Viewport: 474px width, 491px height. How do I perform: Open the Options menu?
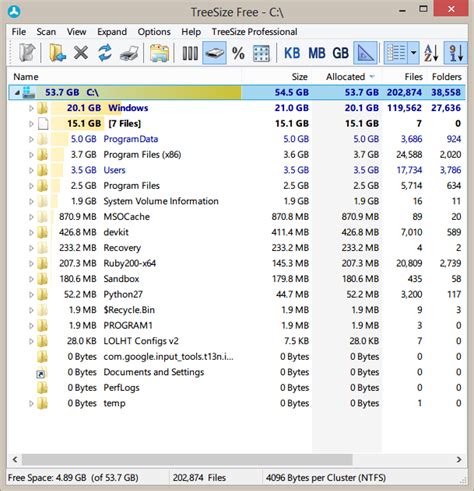(154, 32)
